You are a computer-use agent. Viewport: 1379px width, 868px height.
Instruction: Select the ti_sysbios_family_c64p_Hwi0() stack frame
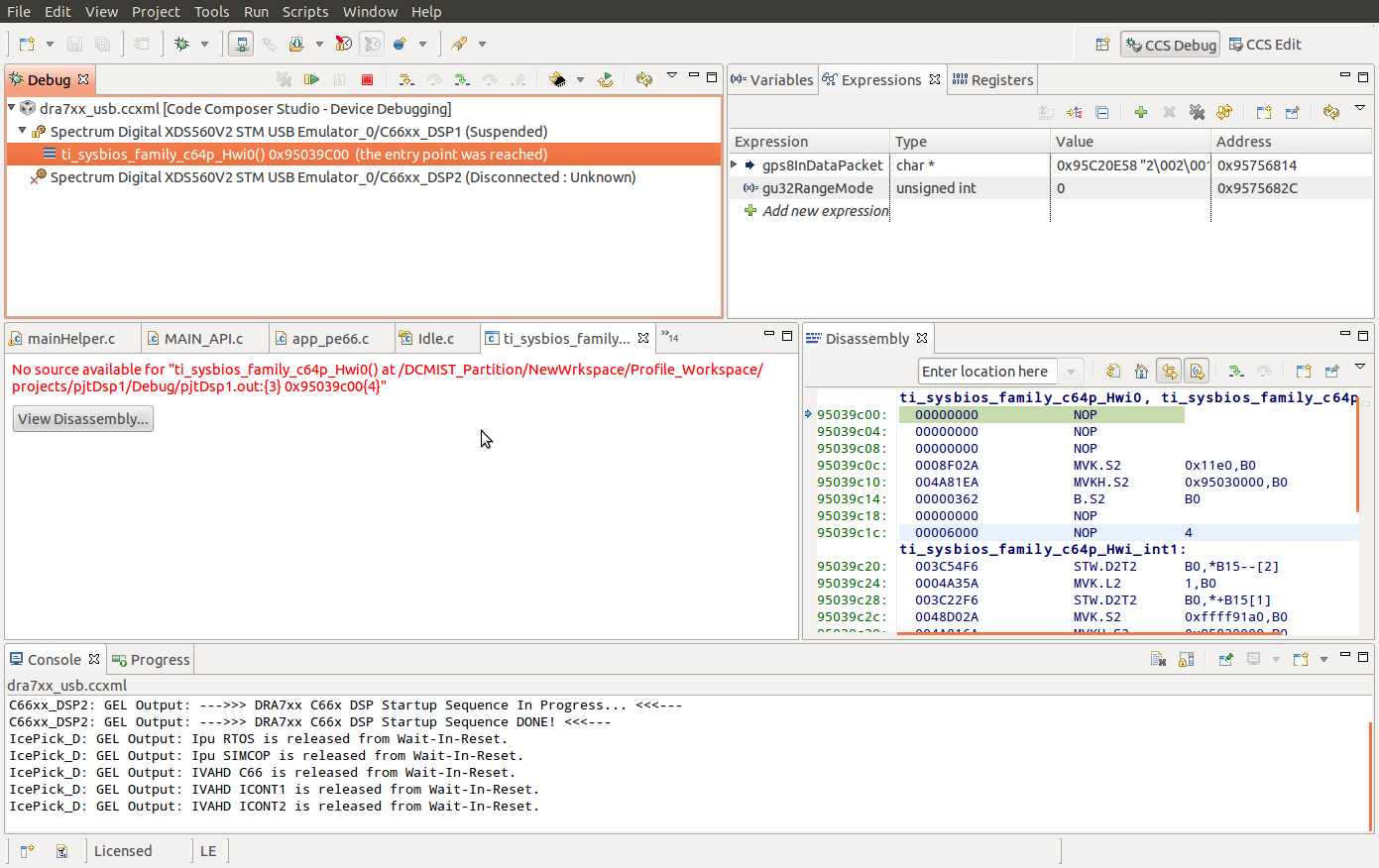364,154
